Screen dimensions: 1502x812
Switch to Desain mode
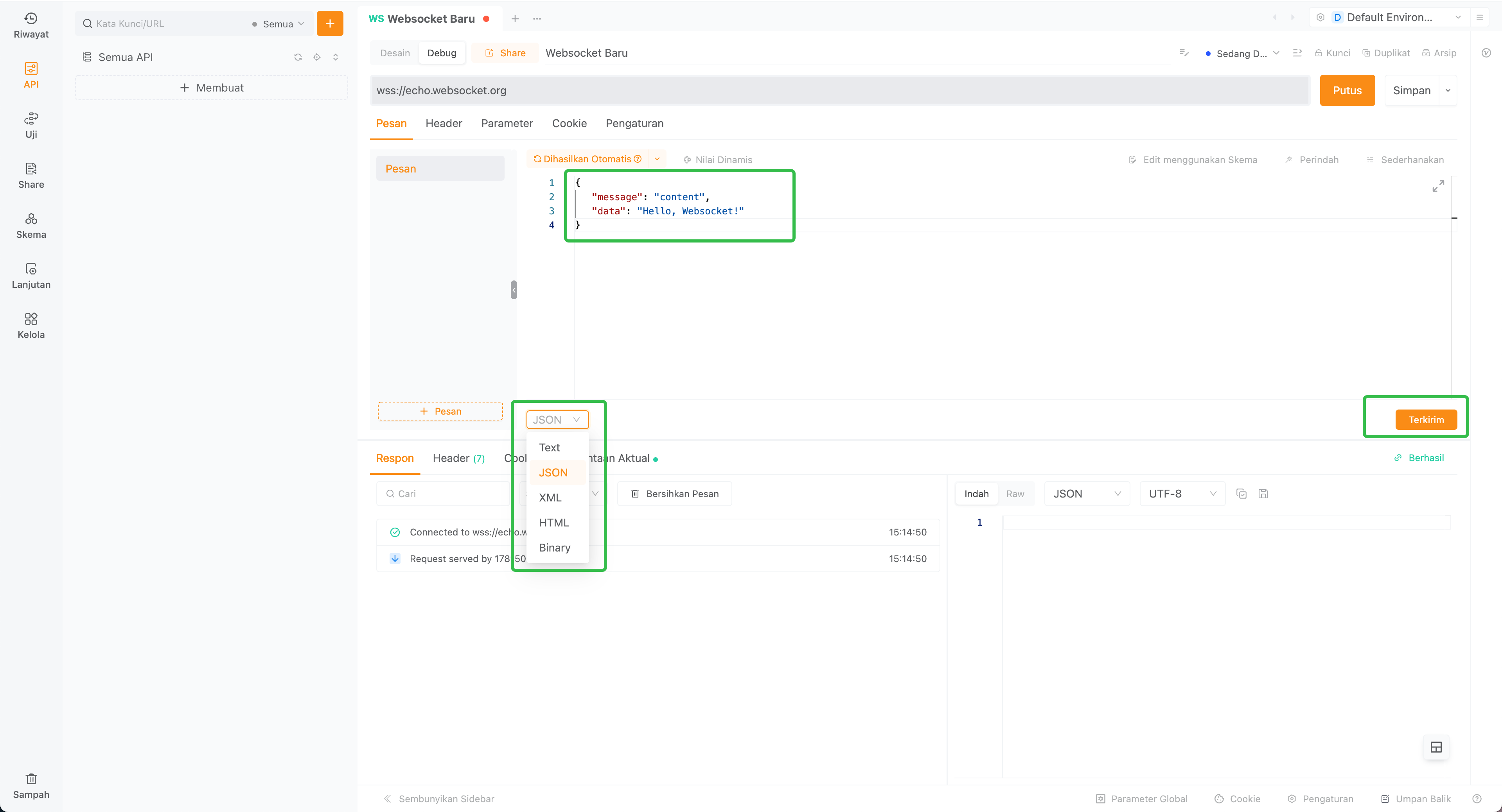[395, 53]
